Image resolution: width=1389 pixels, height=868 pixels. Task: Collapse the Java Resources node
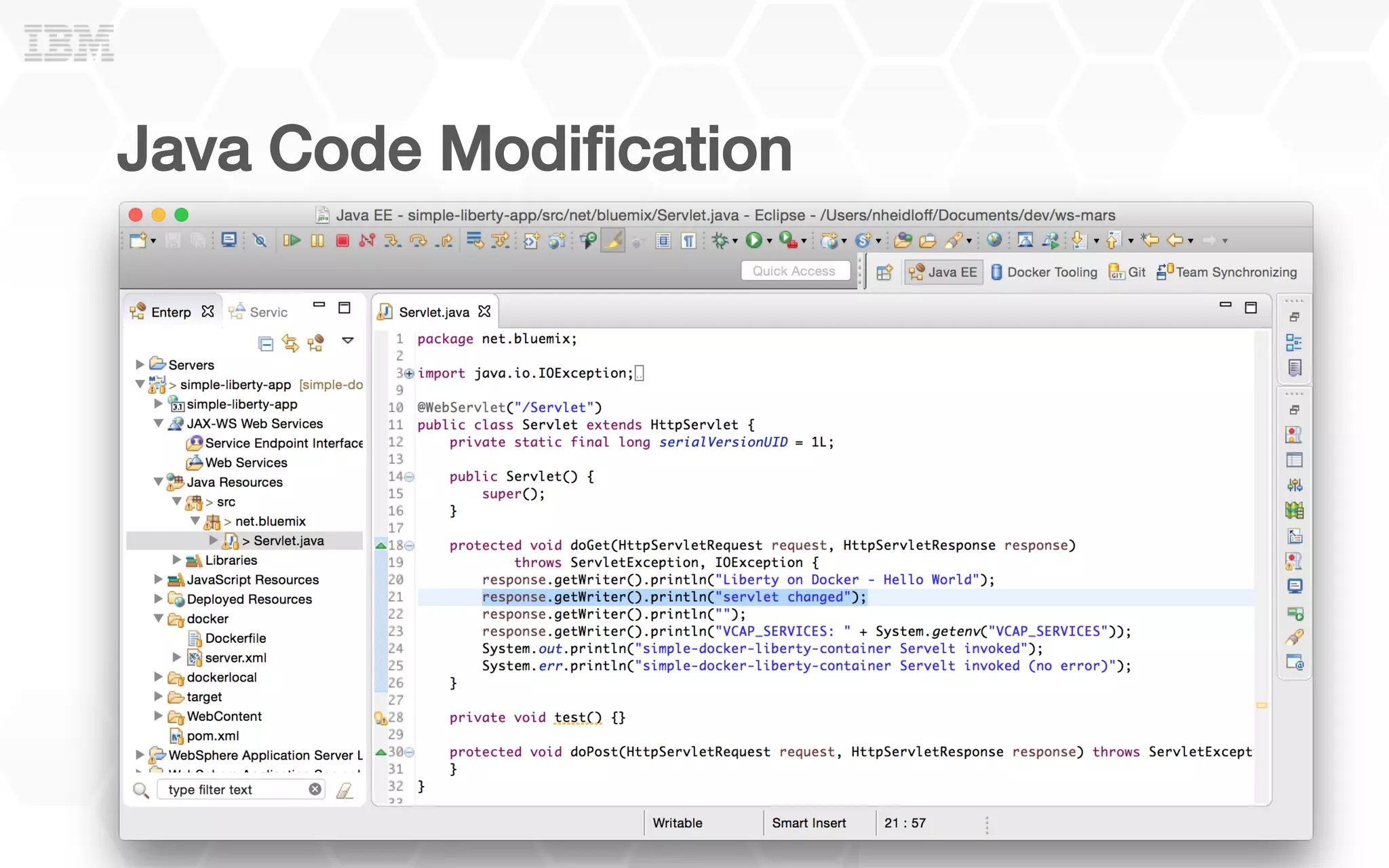(x=158, y=482)
